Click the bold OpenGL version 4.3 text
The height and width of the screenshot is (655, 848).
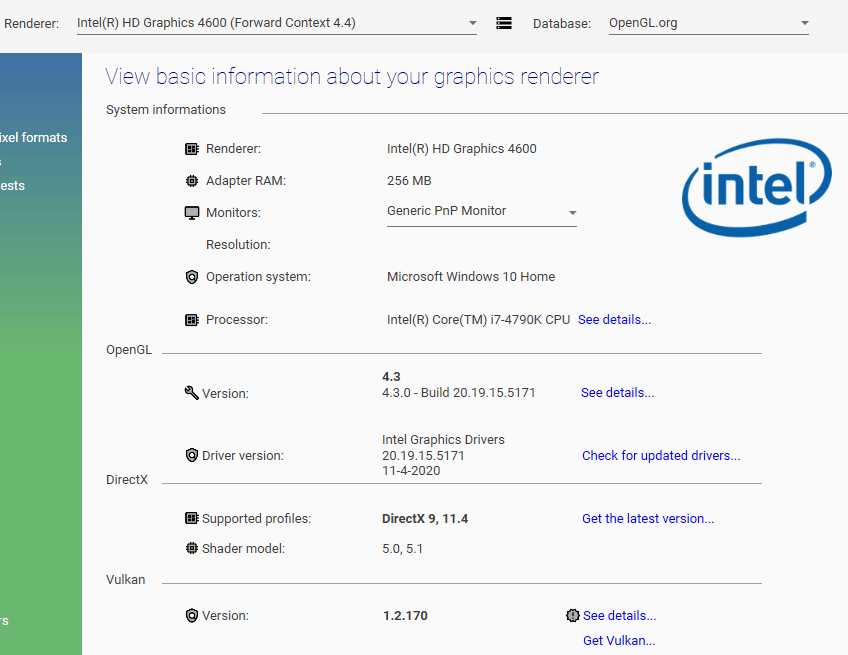coord(391,376)
